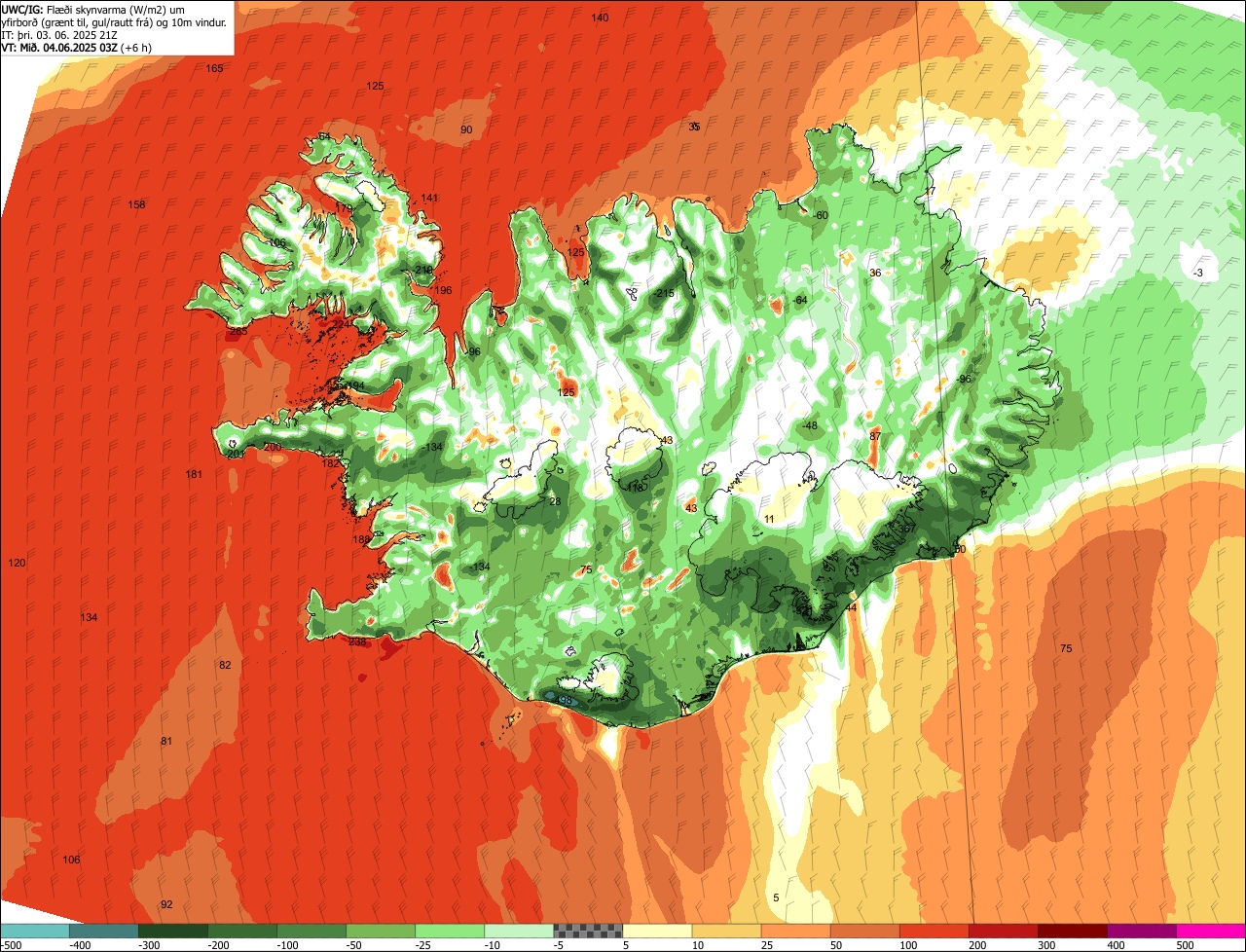Click the map value 196
The image size is (1246, 952).
(443, 290)
